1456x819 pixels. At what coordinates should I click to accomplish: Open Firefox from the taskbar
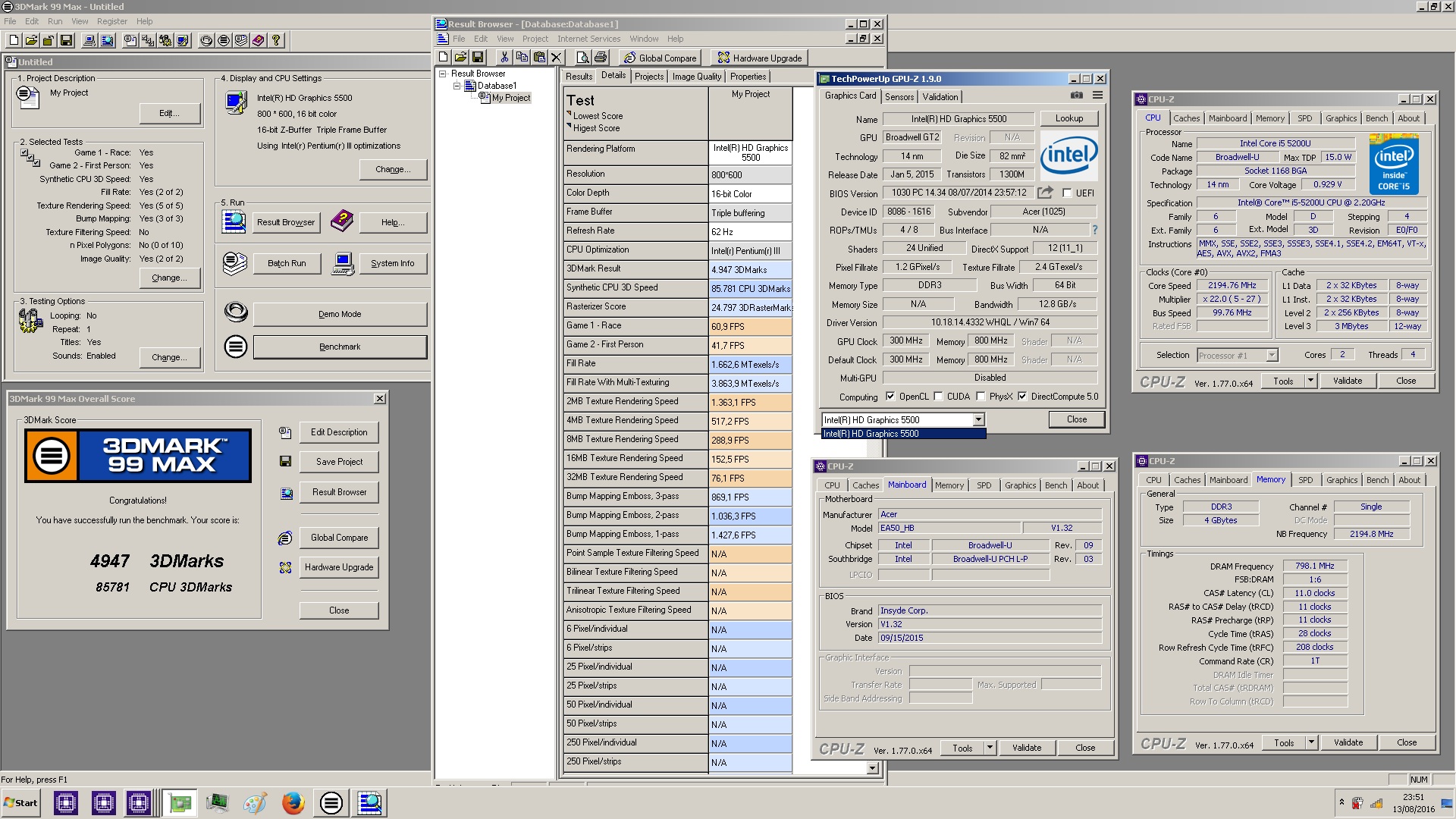pos(293,803)
